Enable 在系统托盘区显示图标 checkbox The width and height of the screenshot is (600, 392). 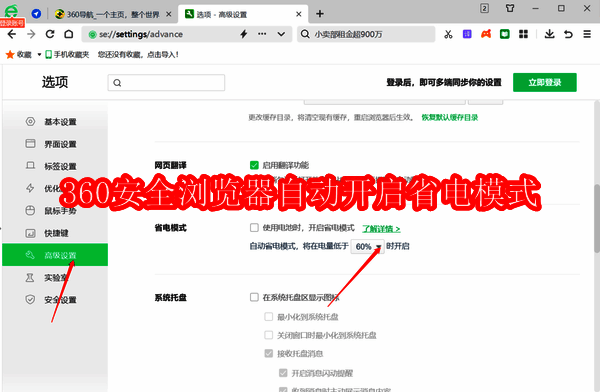click(x=254, y=297)
